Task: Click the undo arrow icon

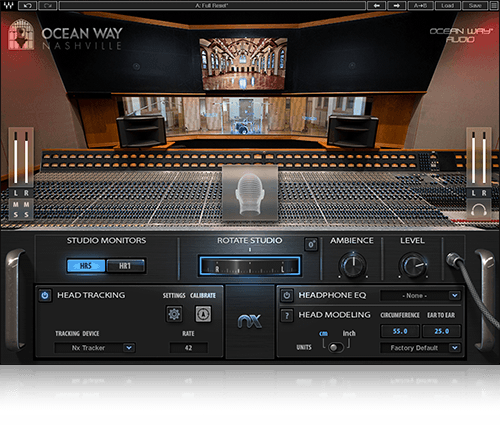Action: (x=28, y=6)
